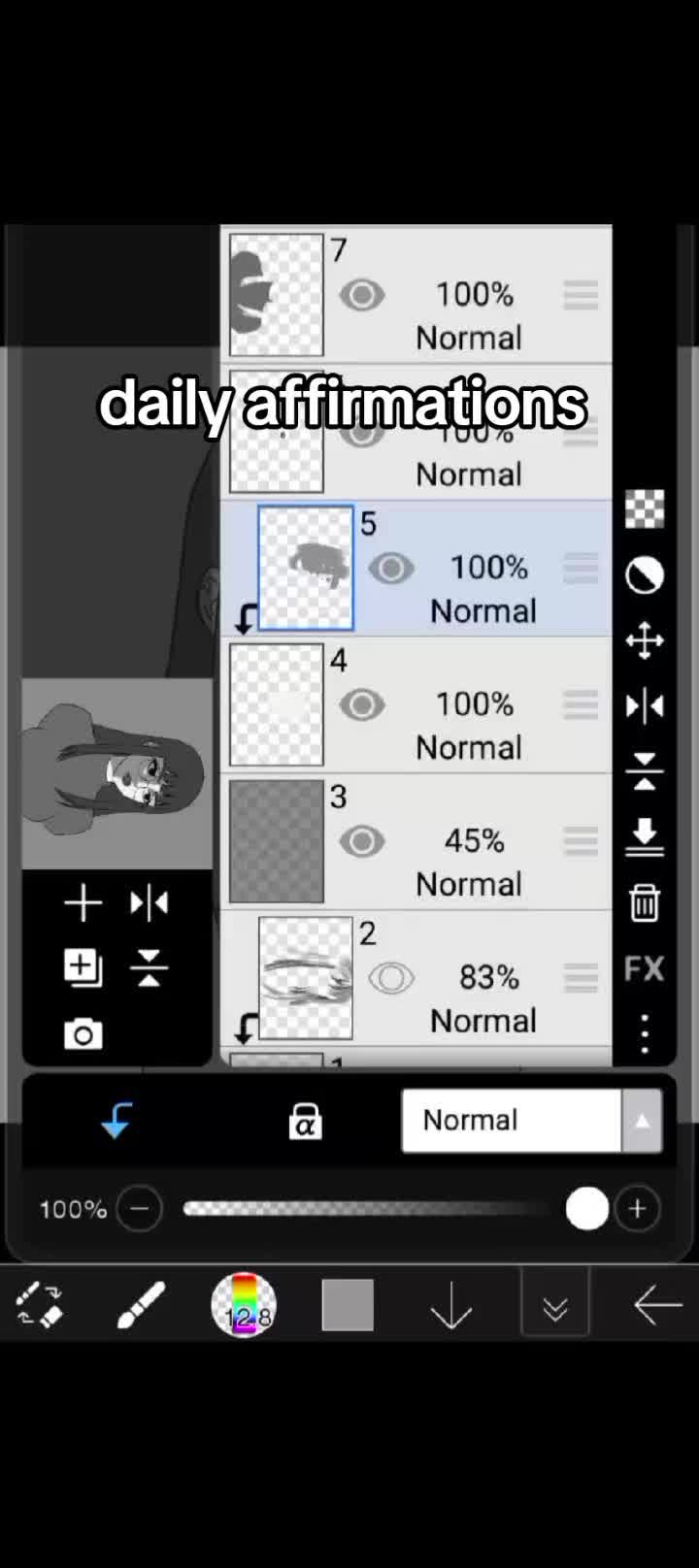The image size is (699, 1568).
Task: Tap the gray current color swatch
Action: point(348,1305)
